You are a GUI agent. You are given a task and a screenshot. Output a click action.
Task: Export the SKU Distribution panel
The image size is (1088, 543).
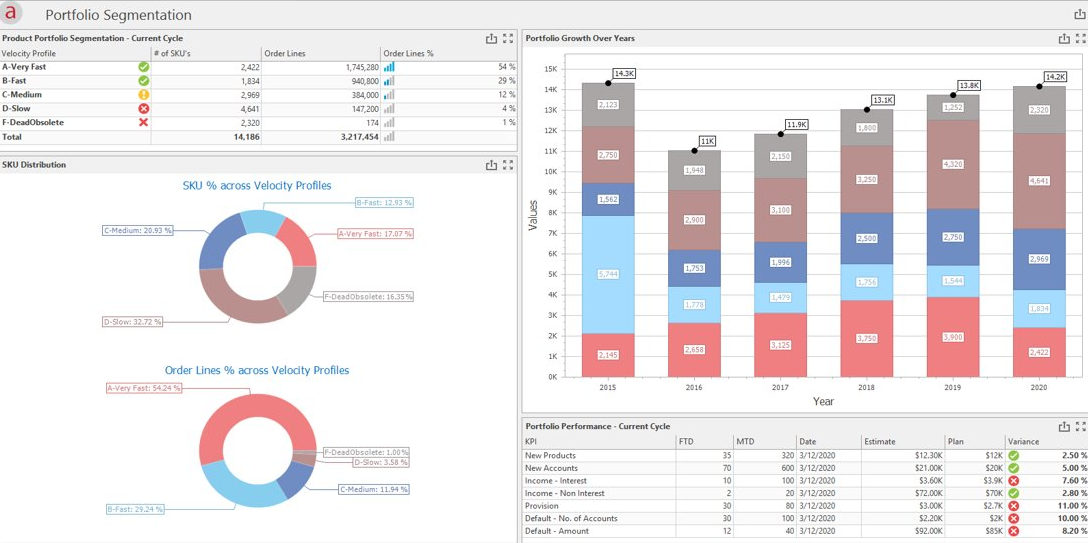click(x=491, y=165)
